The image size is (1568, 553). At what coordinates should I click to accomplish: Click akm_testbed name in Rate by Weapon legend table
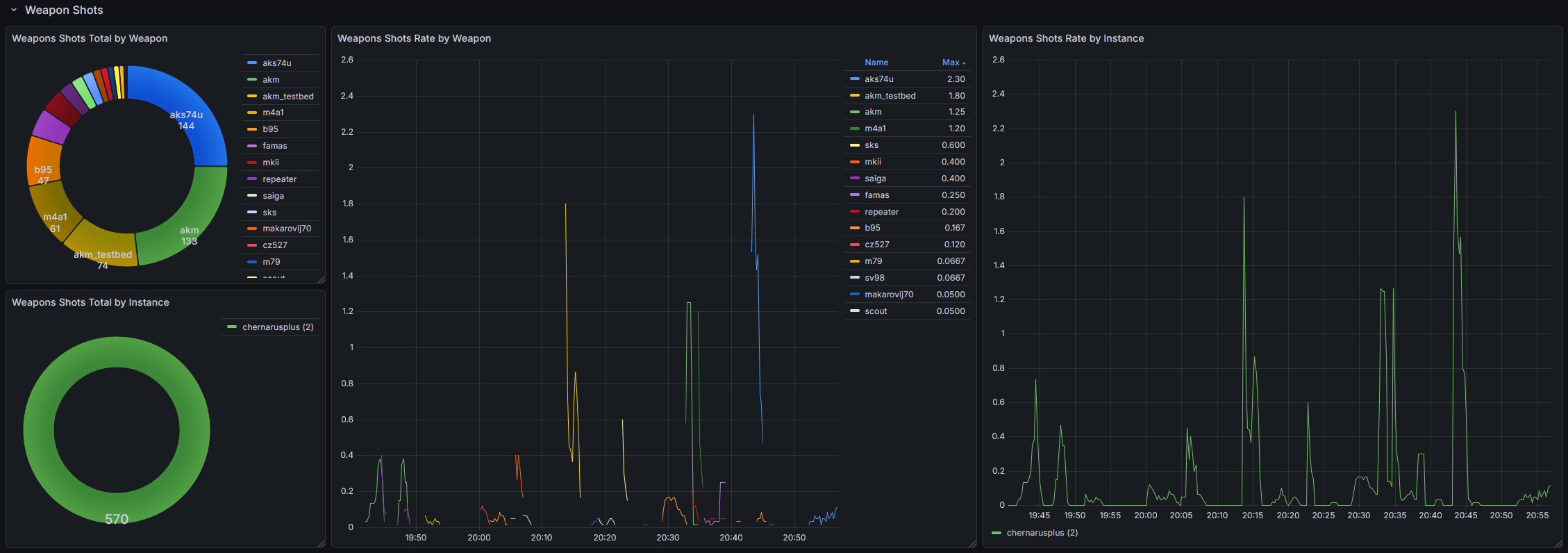[890, 96]
